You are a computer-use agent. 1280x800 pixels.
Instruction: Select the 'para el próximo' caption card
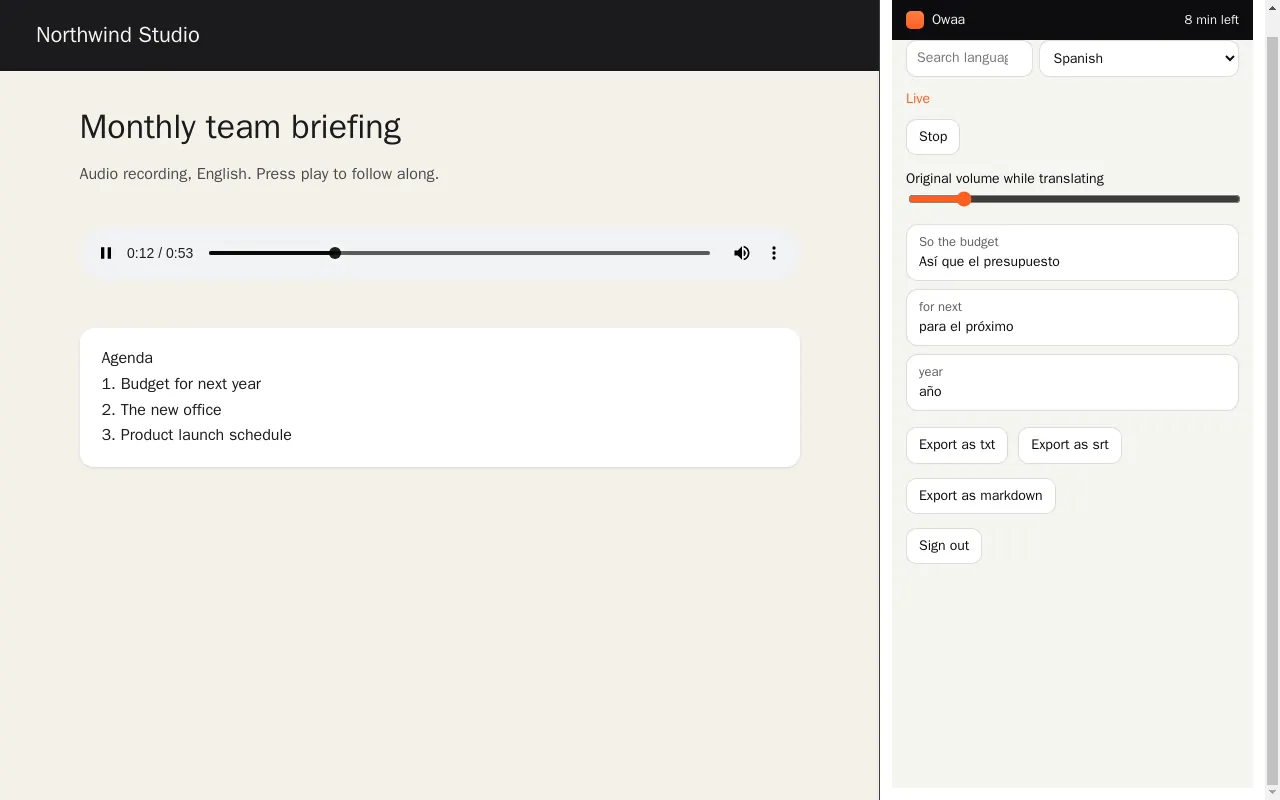pyautogui.click(x=1072, y=317)
